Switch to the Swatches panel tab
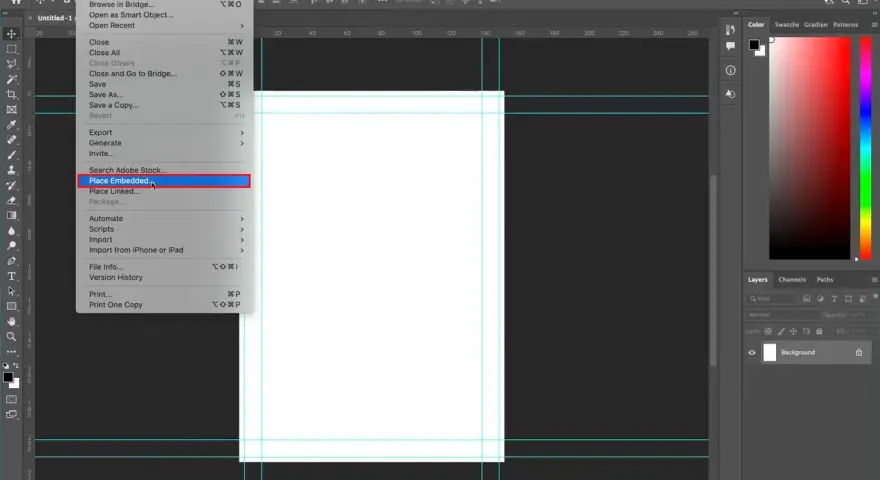This screenshot has width=880, height=480. 786,25
